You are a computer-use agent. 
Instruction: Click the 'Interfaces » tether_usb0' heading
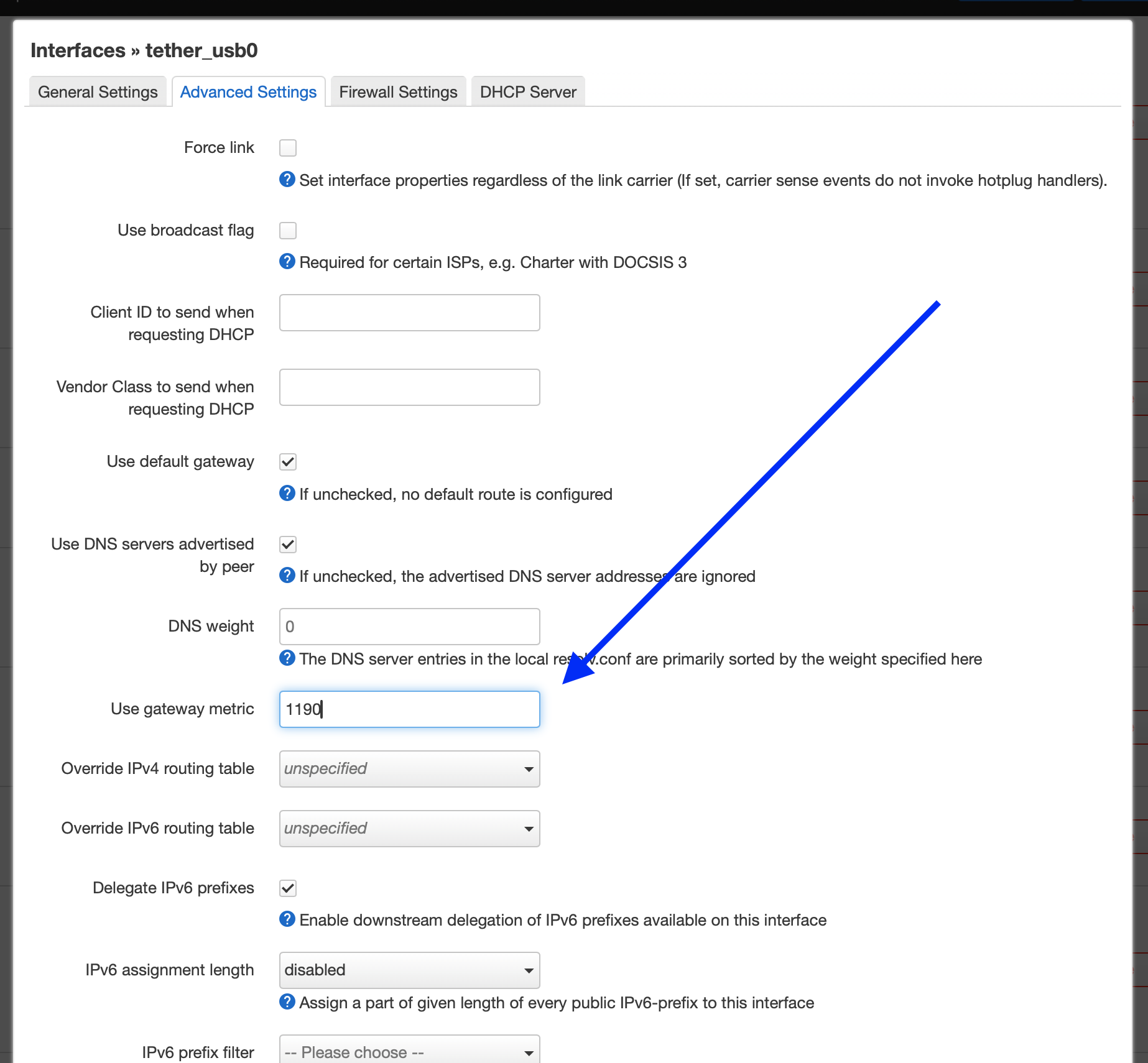[x=144, y=50]
